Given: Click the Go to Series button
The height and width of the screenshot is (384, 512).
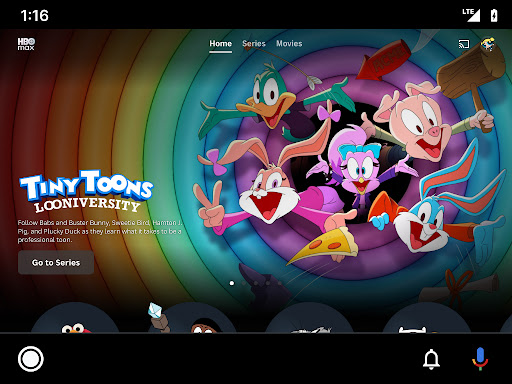Looking at the screenshot, I should [56, 263].
